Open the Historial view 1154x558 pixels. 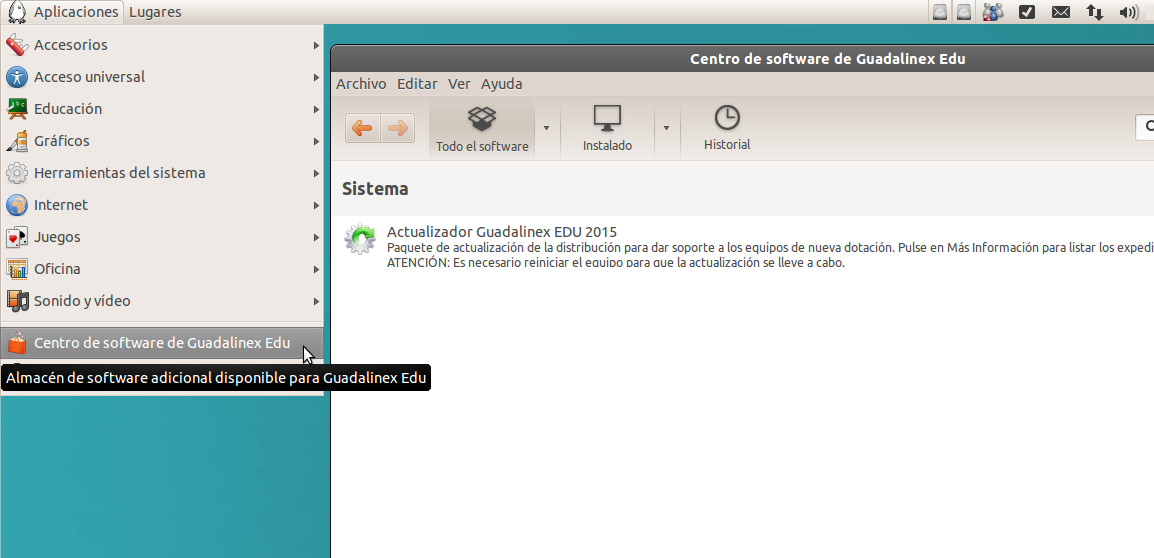point(727,129)
